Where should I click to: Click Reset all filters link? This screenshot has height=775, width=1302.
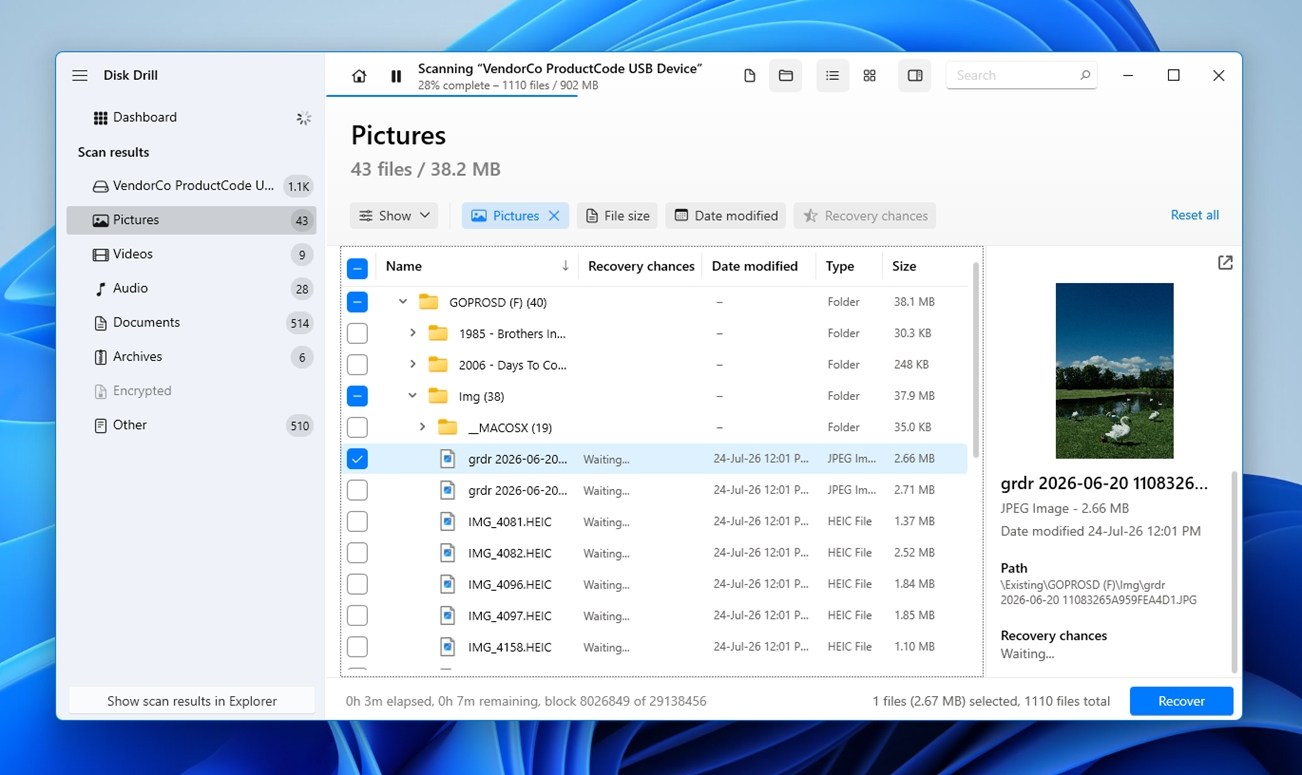coord(1195,215)
